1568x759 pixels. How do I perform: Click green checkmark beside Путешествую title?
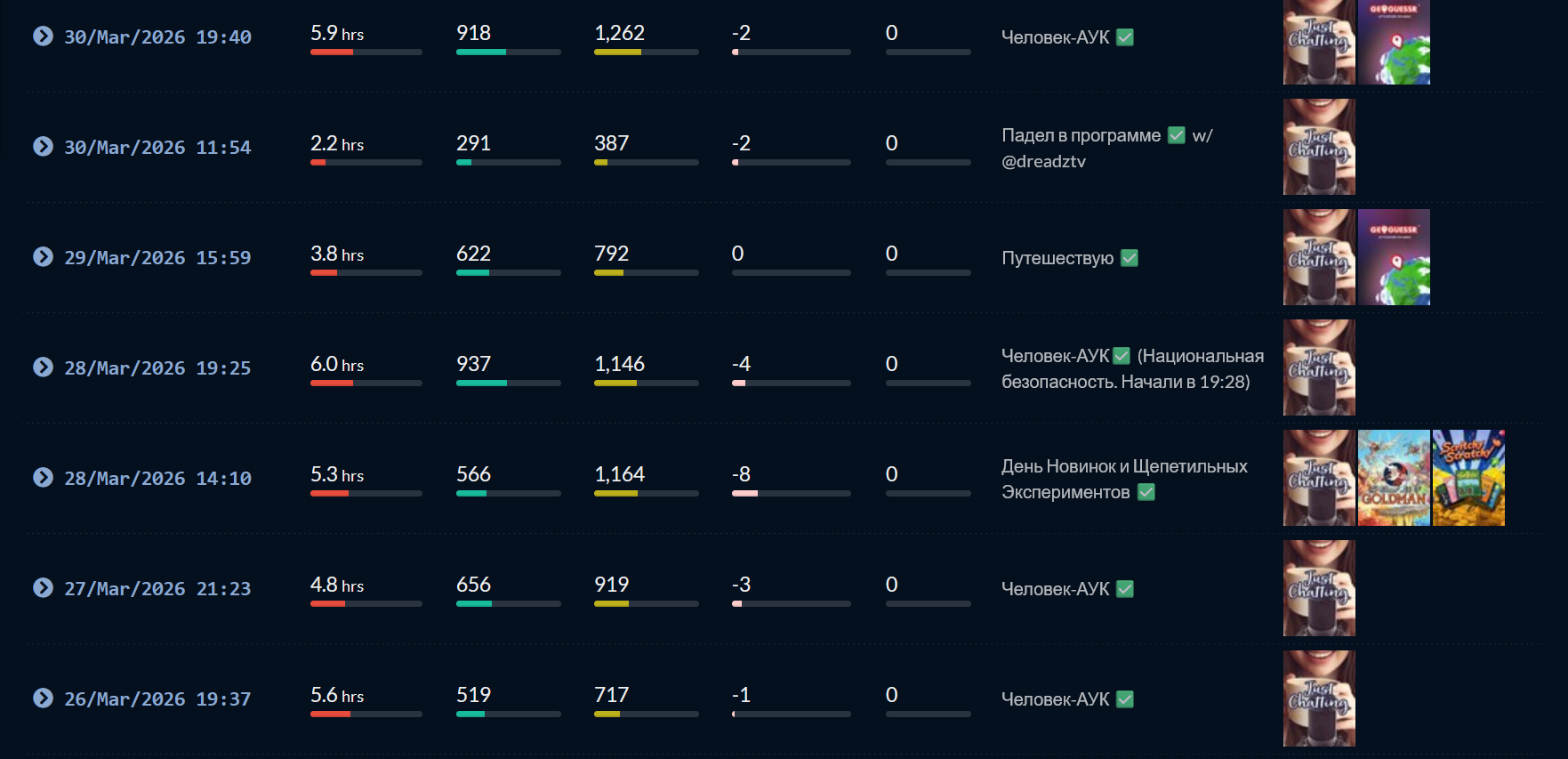[x=1130, y=258]
